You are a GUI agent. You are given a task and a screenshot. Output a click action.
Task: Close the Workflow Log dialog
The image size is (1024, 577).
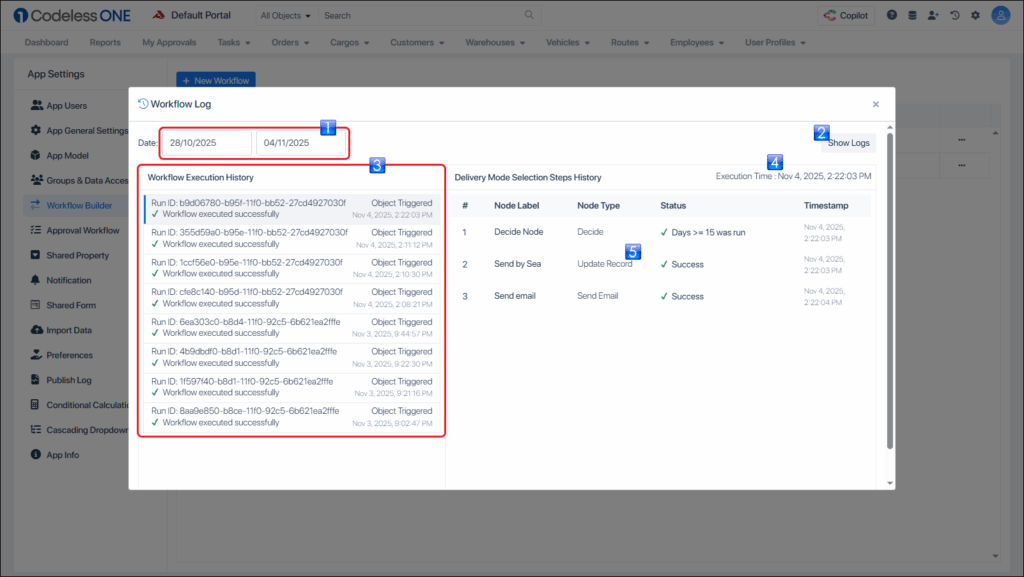875,104
